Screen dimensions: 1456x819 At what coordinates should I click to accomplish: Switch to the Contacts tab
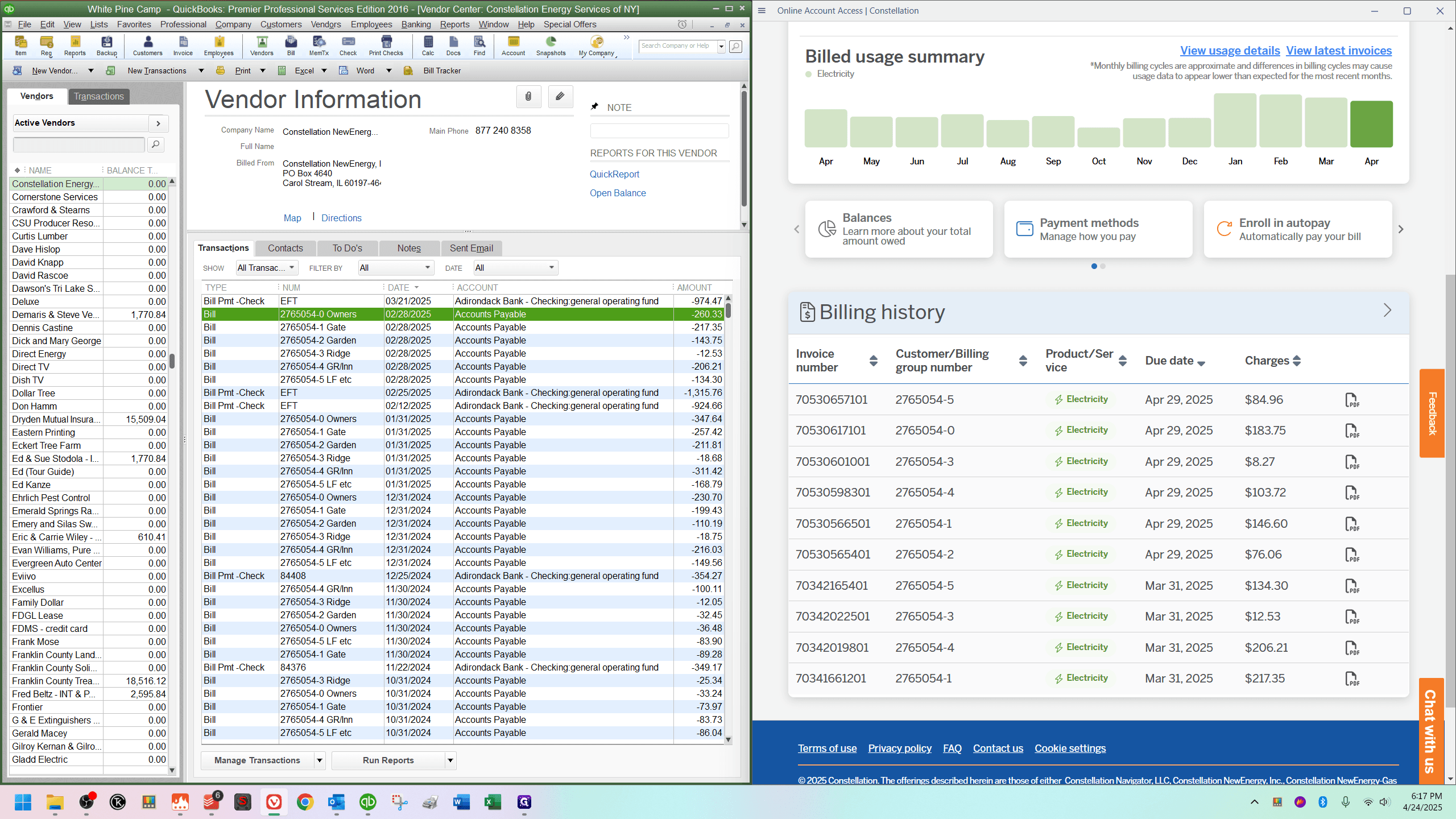(x=285, y=248)
